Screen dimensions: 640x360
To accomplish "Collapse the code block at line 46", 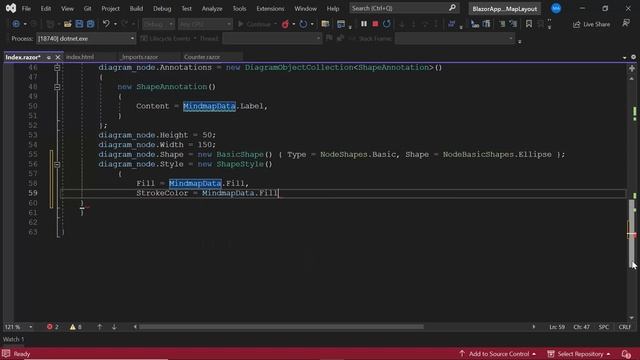I will click(57, 68).
